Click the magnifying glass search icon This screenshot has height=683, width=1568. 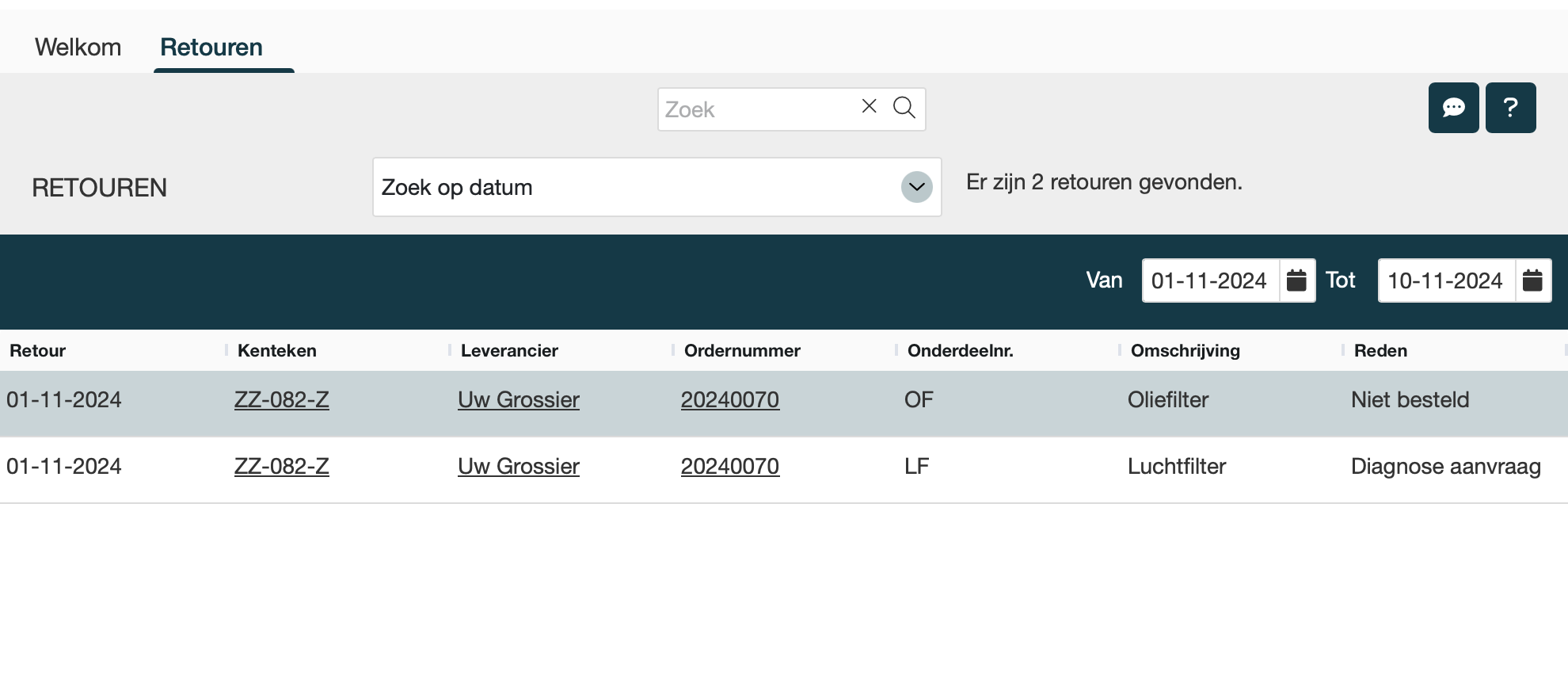click(x=904, y=107)
